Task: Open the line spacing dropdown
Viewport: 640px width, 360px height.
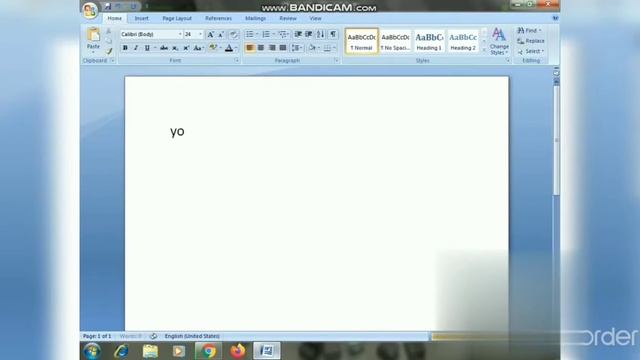Action: tap(297, 48)
